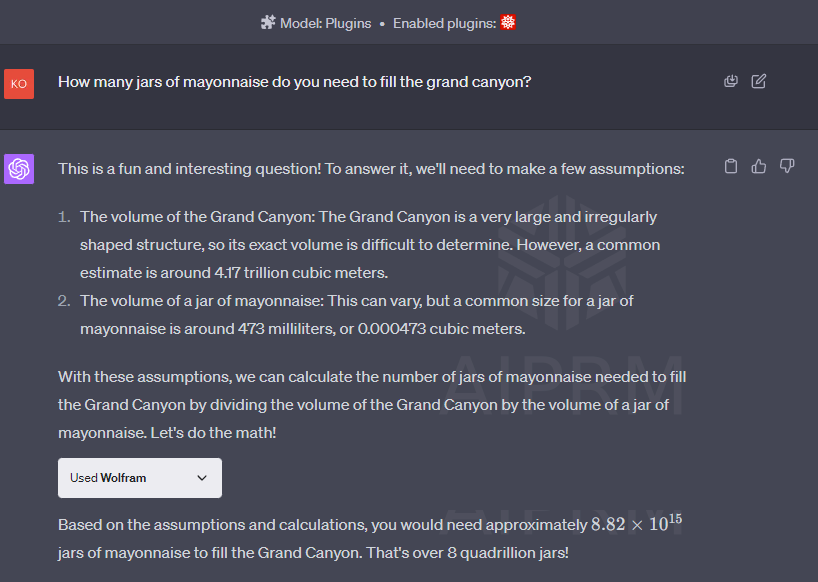
Task: Click the red Wolfram plugin icon
Action: coord(508,23)
